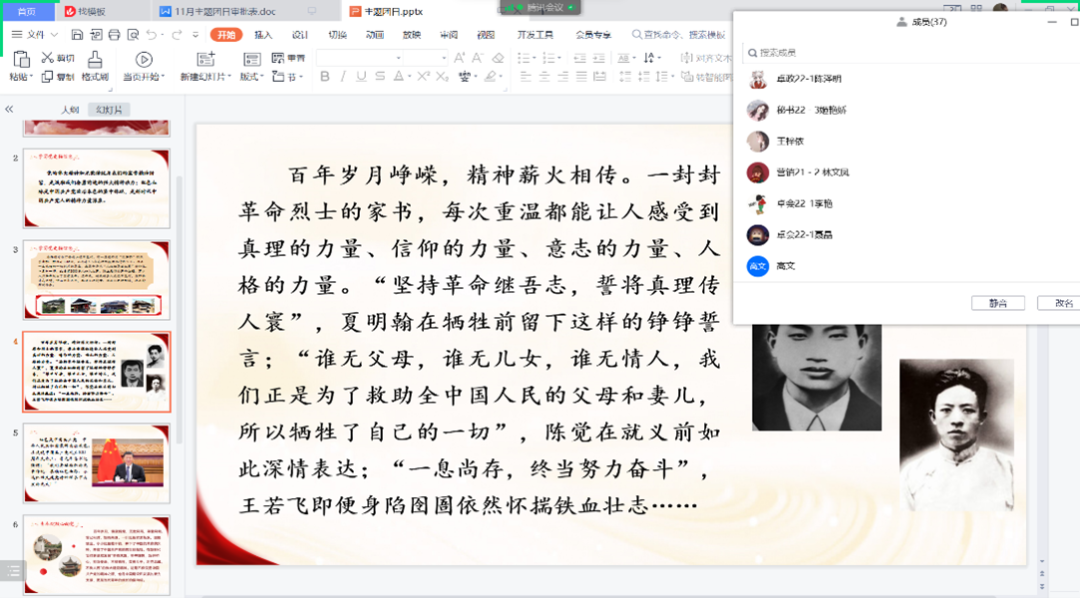Screen dimensions: 1080x598
Task: Click the Undo arrow icon
Action: (151, 34)
